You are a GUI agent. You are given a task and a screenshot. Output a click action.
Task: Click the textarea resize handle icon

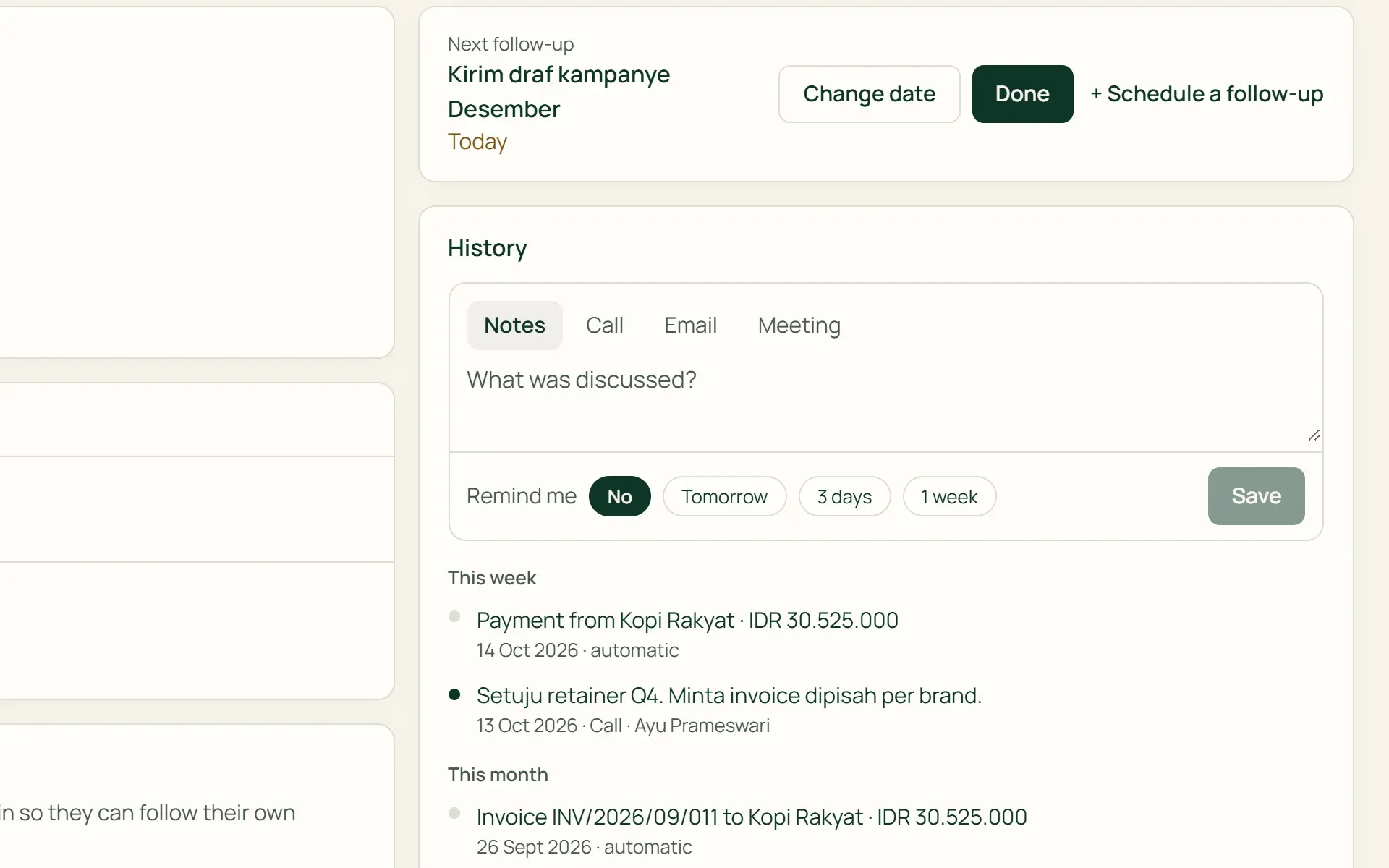tap(1314, 435)
